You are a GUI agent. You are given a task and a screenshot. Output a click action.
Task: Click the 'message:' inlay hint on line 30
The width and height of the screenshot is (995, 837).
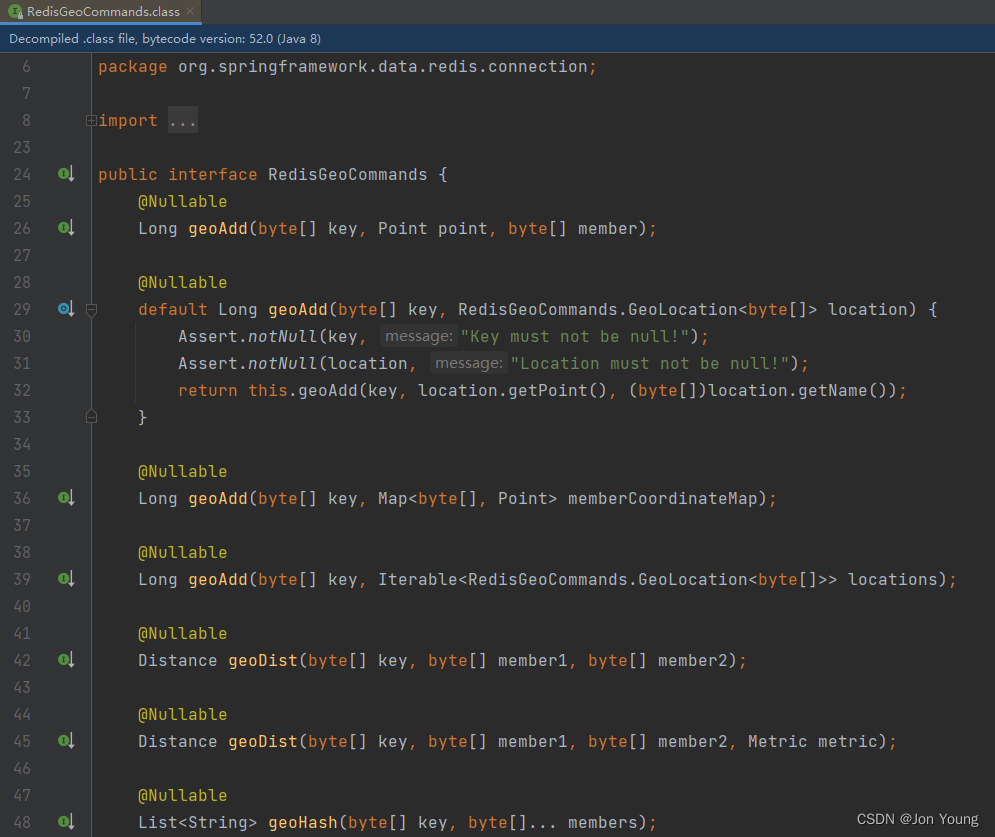click(x=420, y=335)
